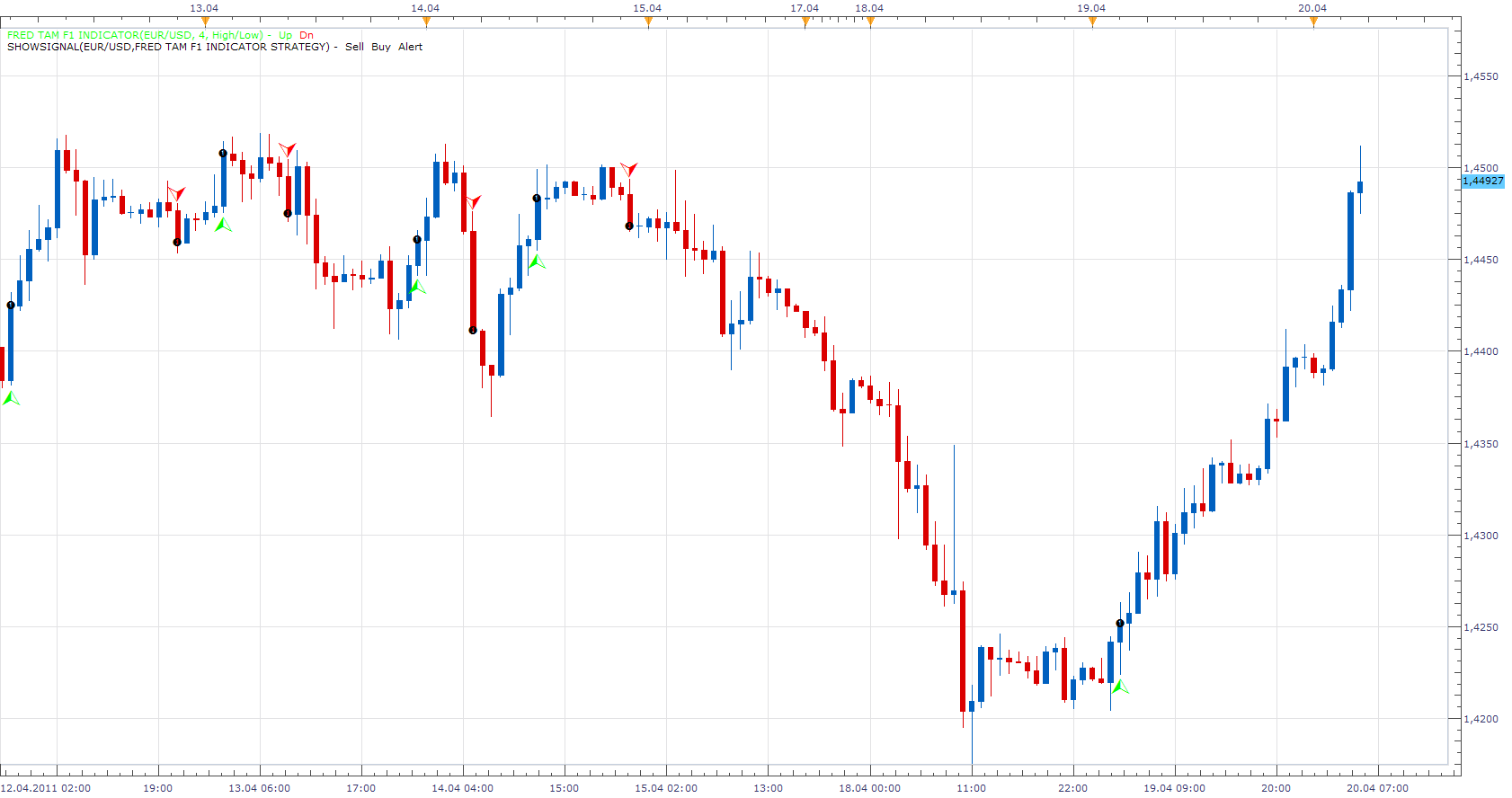
Task: Select the SHOWSIGNAL(EUR/USD,FRED TAM F1 INDICATOR STRATEGY) label
Action: coord(168,47)
